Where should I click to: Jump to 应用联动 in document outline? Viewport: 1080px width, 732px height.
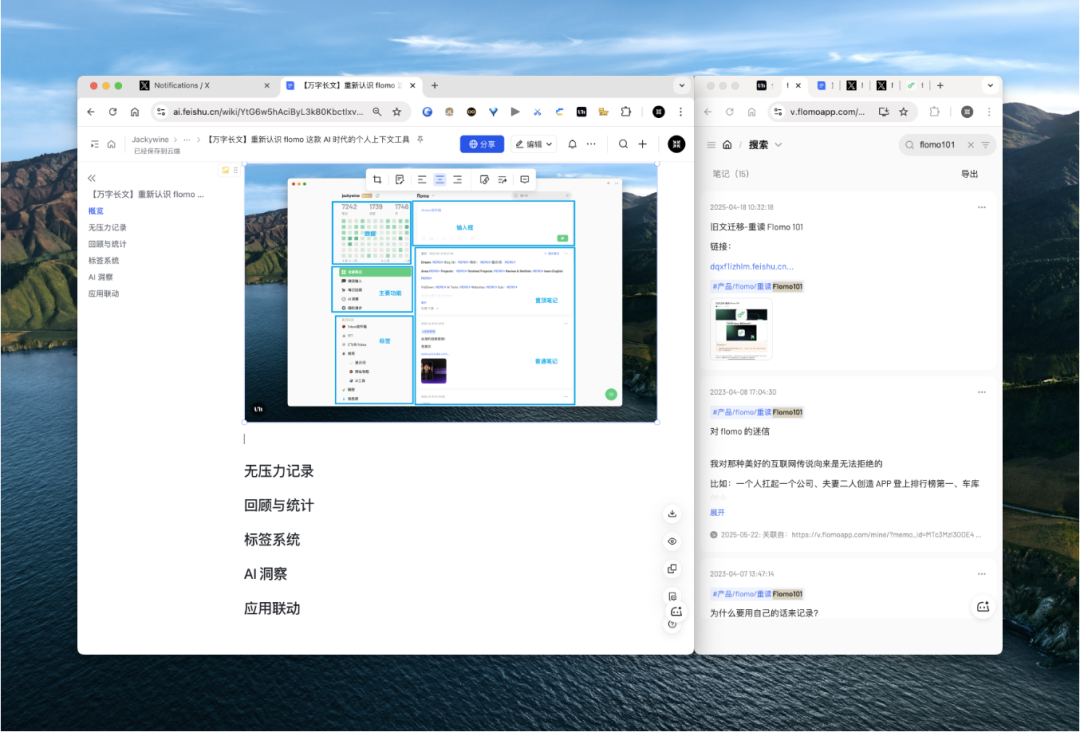103,293
